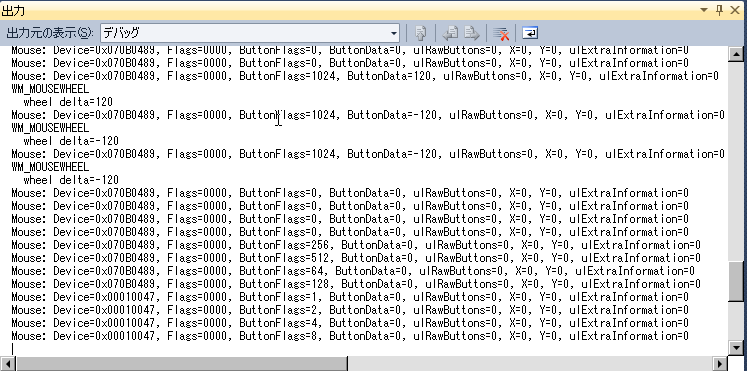
Task: Open the output source combo box showing デバッグ
Action: [250, 33]
